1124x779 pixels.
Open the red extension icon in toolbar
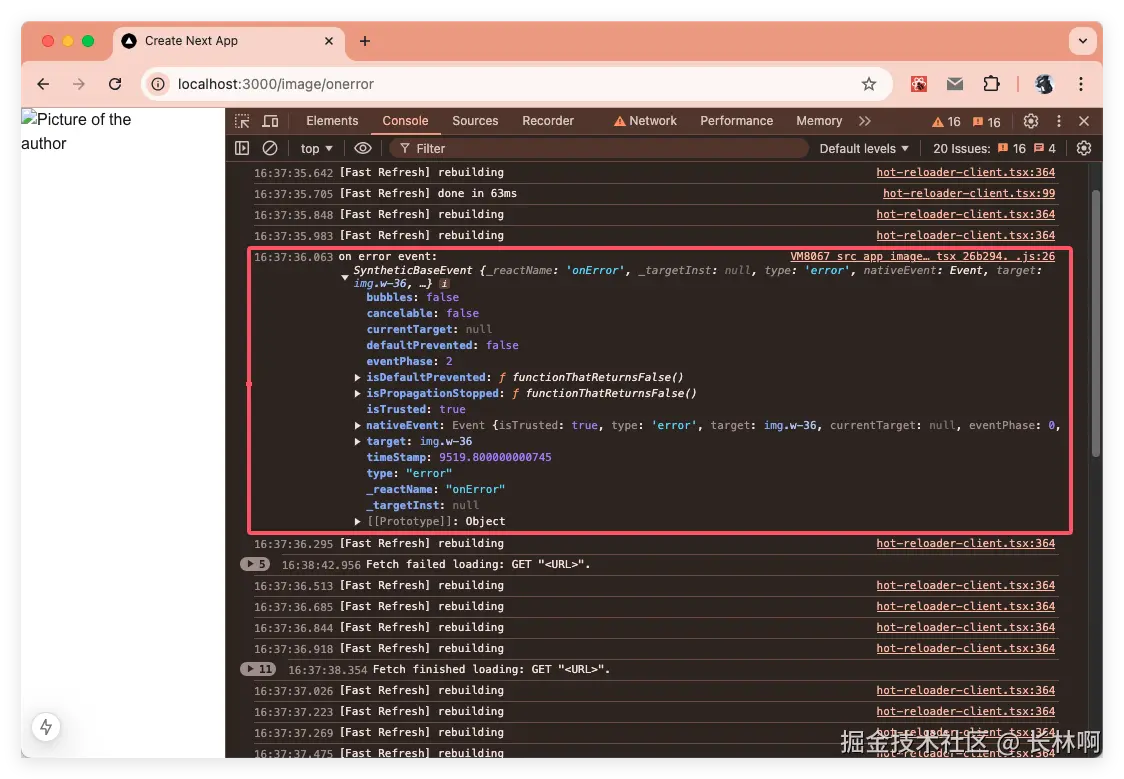coord(919,84)
